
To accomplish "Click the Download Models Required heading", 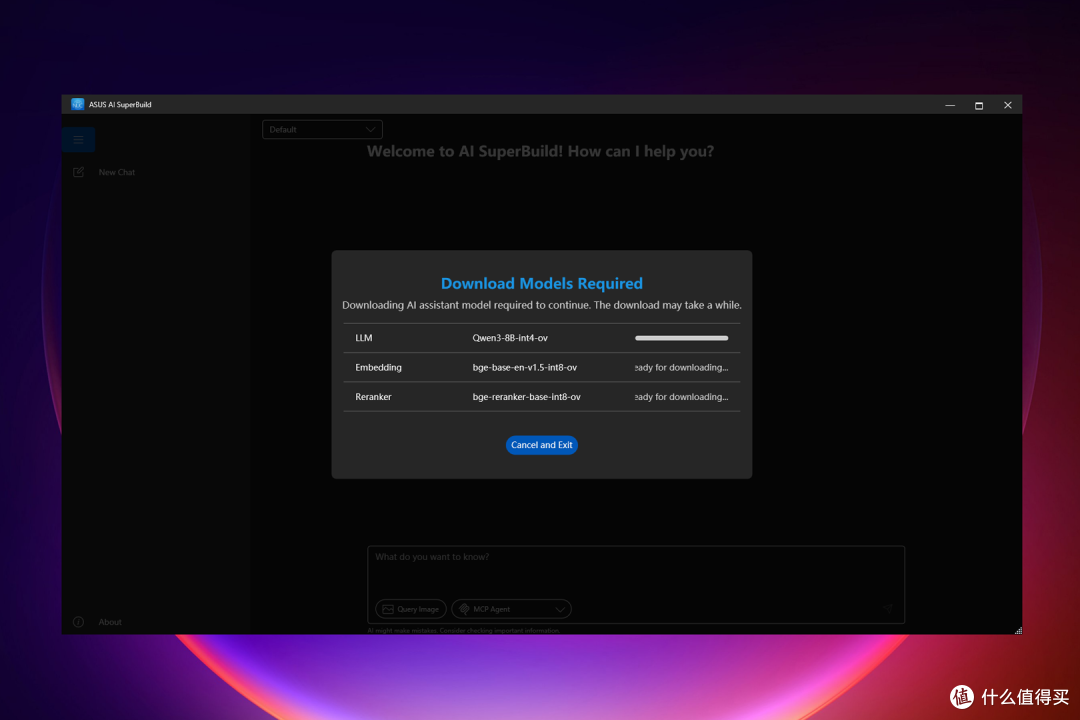I will (x=541, y=283).
